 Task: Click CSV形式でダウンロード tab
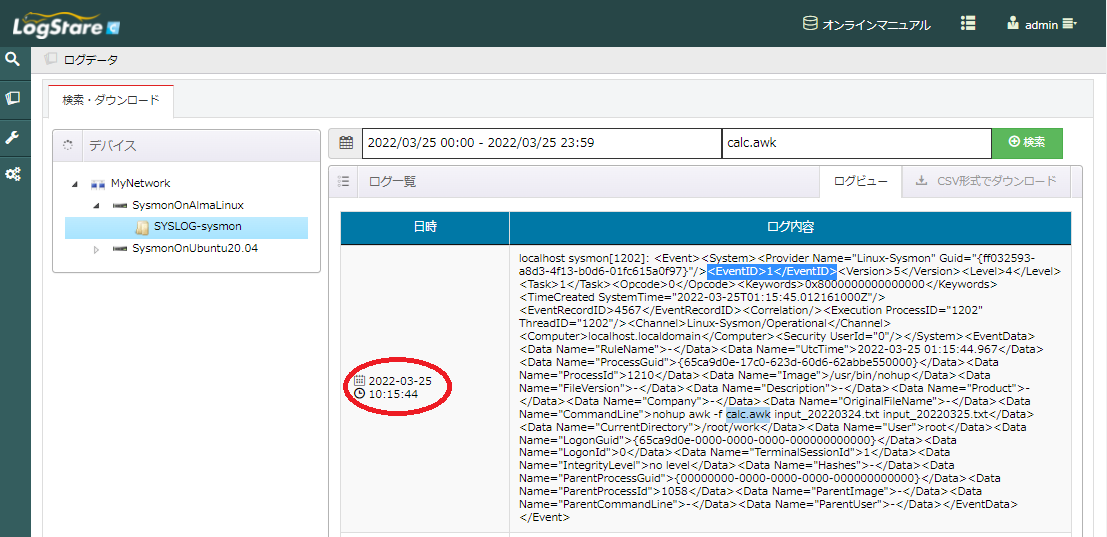click(x=987, y=181)
